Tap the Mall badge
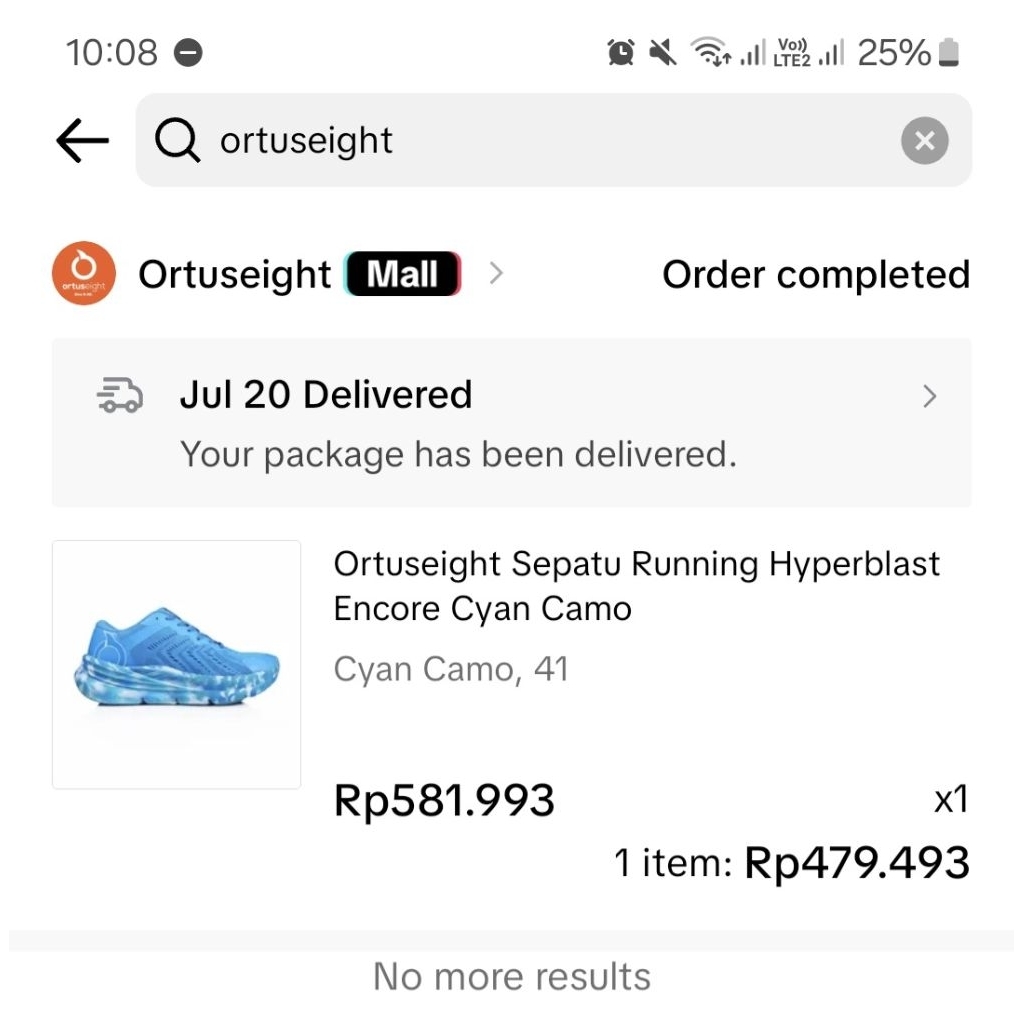Image resolution: width=1024 pixels, height=1024 pixels. pos(402,274)
